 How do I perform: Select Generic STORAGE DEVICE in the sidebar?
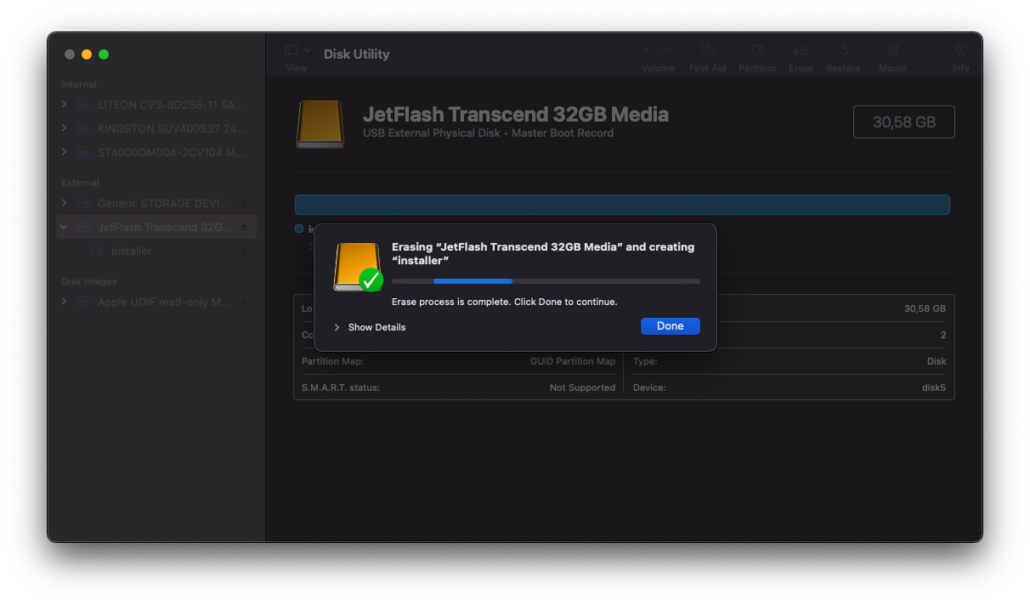pyautogui.click(x=156, y=204)
